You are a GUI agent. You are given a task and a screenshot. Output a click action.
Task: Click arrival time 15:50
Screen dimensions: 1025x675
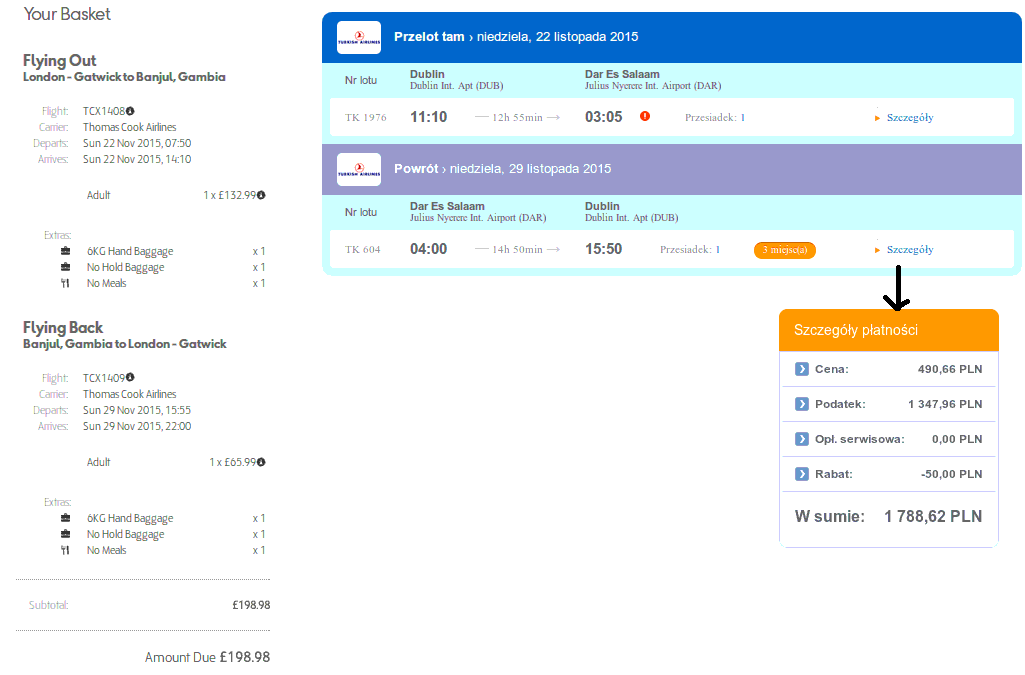(603, 249)
